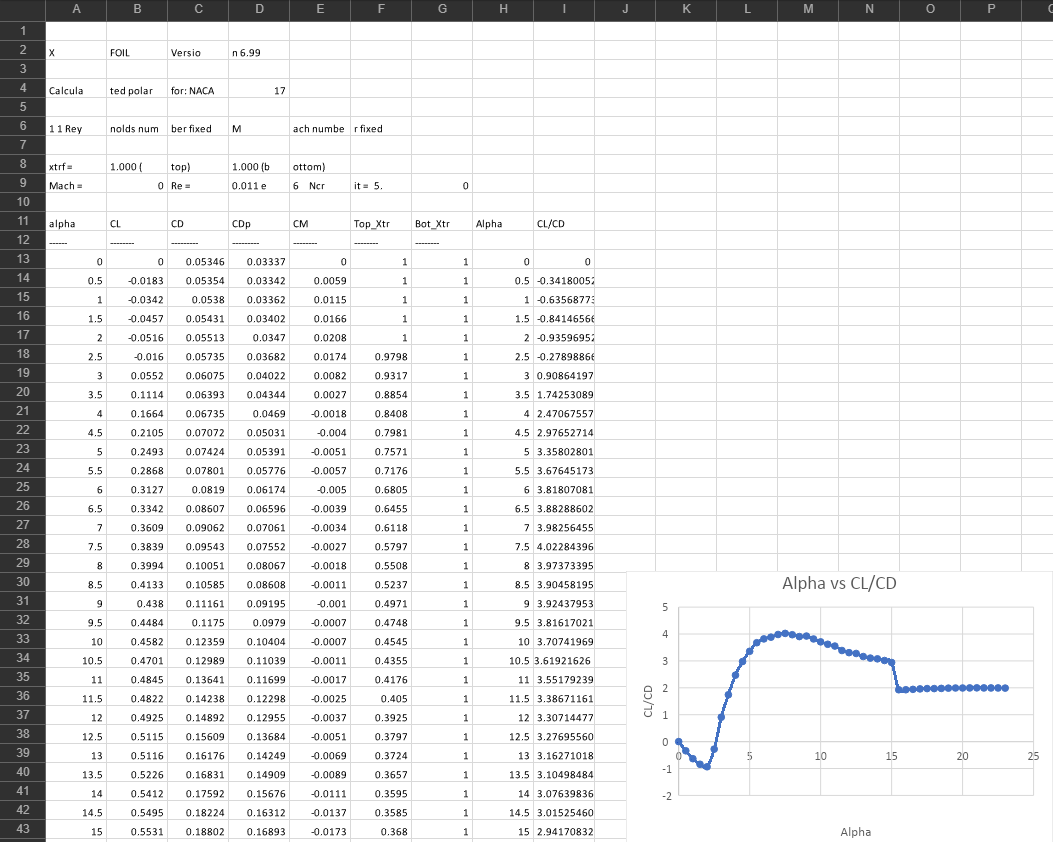1053x842 pixels.
Task: Click the 'CL/CD' vertical axis title
Action: 648,701
